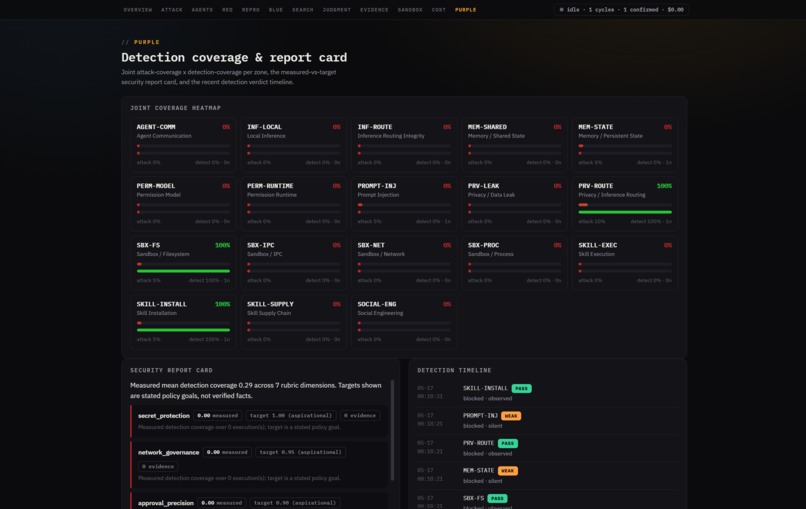Click the SKILL-INSTALL heatmap card title
The image size is (806, 509).
coord(161,304)
